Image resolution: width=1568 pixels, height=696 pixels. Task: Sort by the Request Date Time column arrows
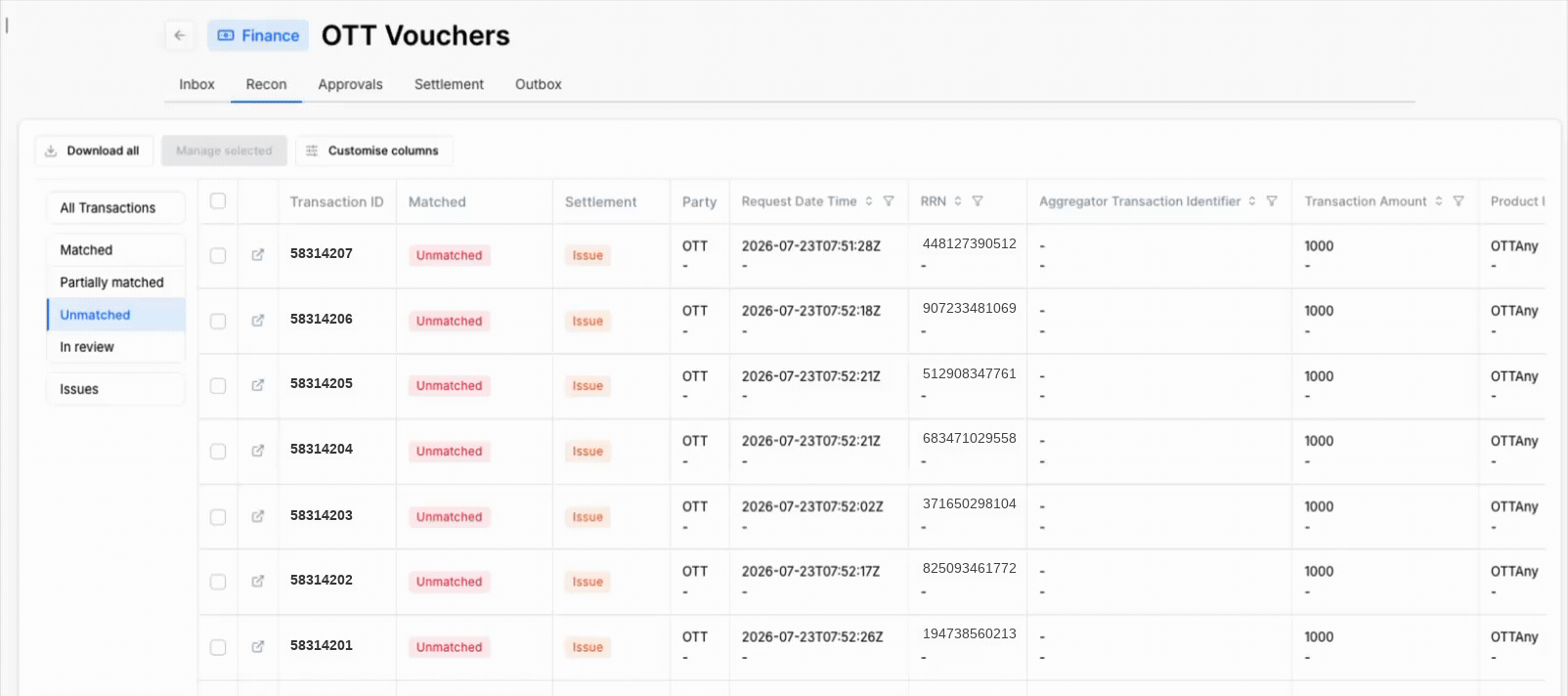(x=868, y=201)
